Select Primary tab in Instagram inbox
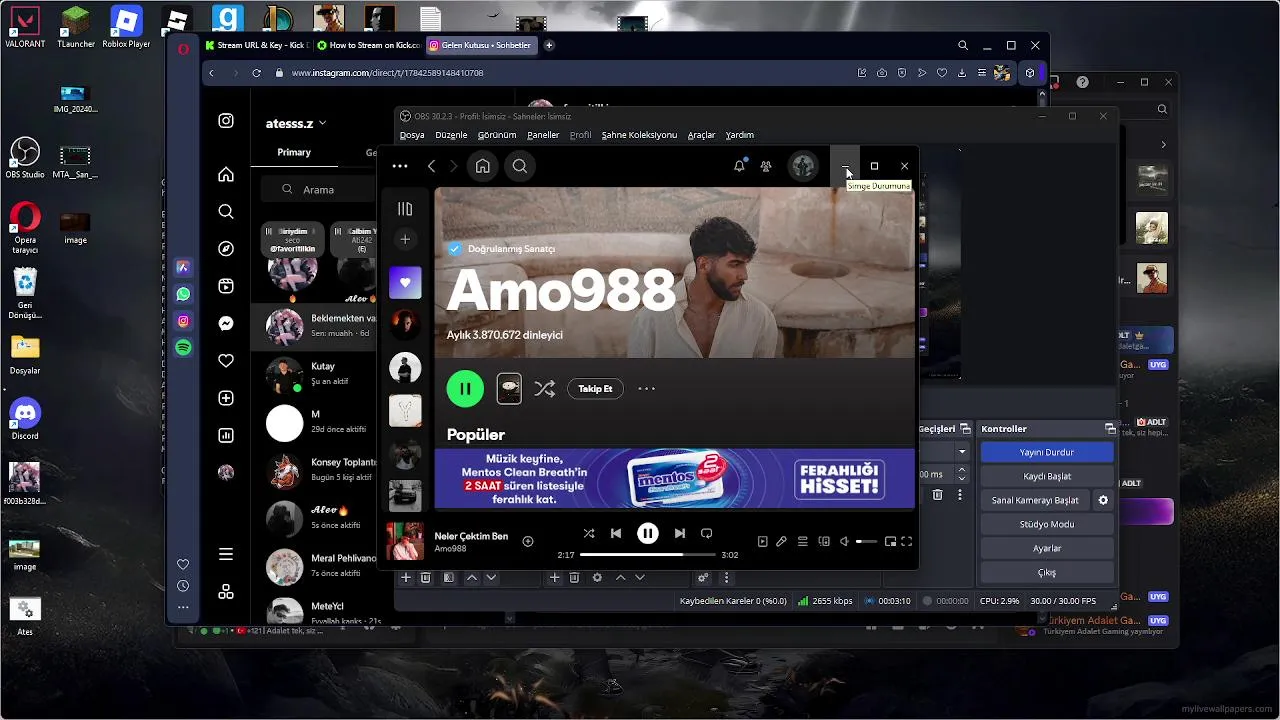Screen dimensions: 1280x720 294,152
